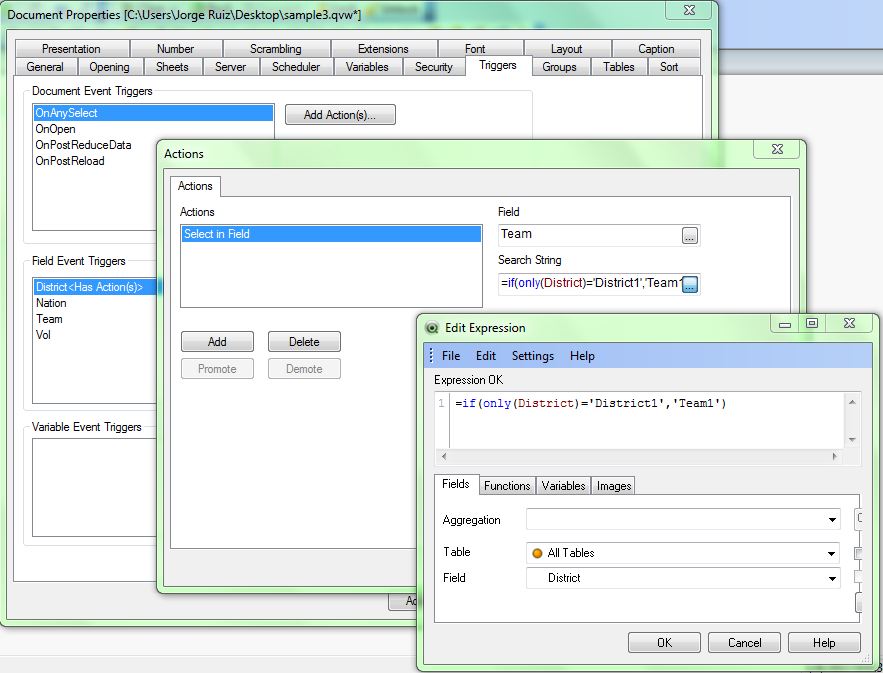Click Delete in the Actions dialog
The width and height of the screenshot is (883, 673).
pos(304,342)
